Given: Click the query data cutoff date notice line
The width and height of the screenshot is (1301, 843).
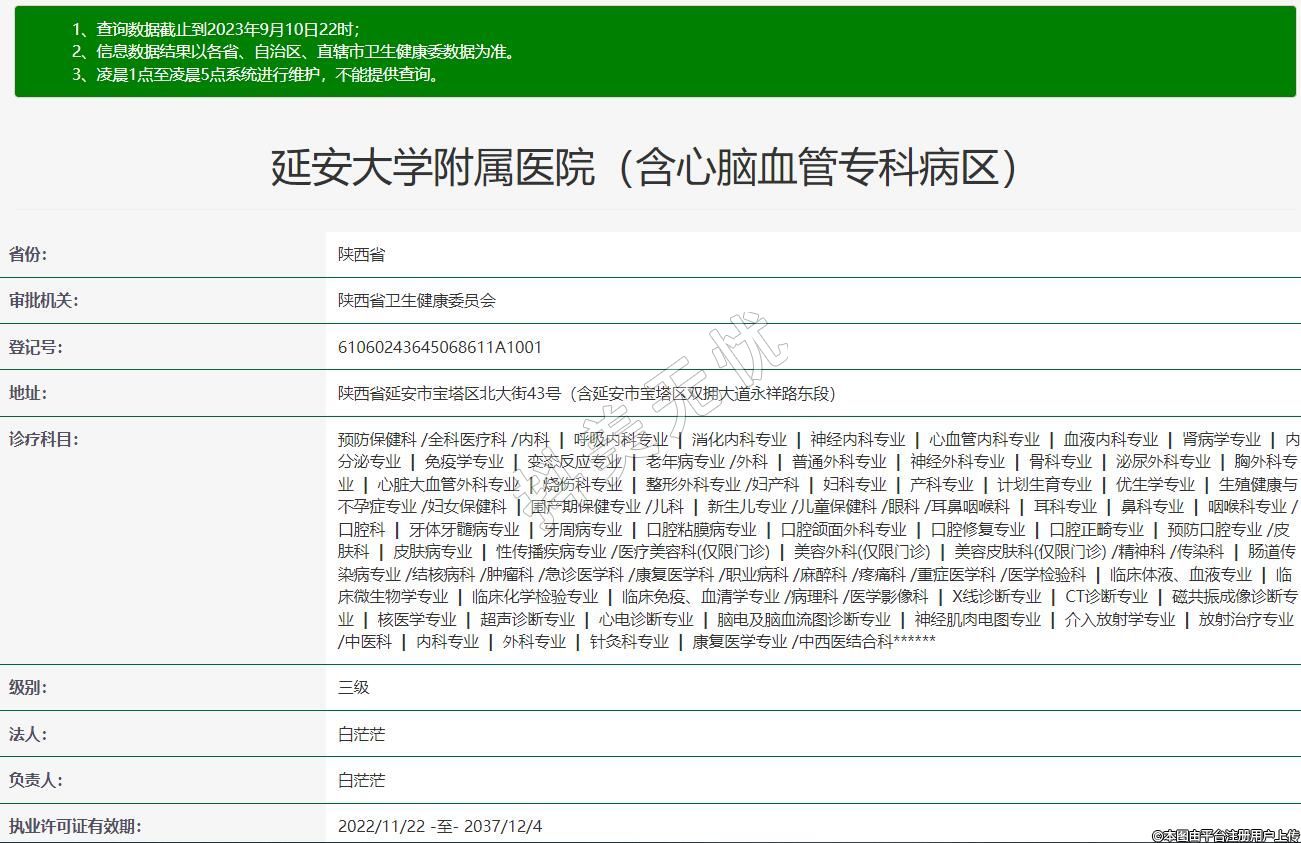Looking at the screenshot, I should pyautogui.click(x=216, y=29).
